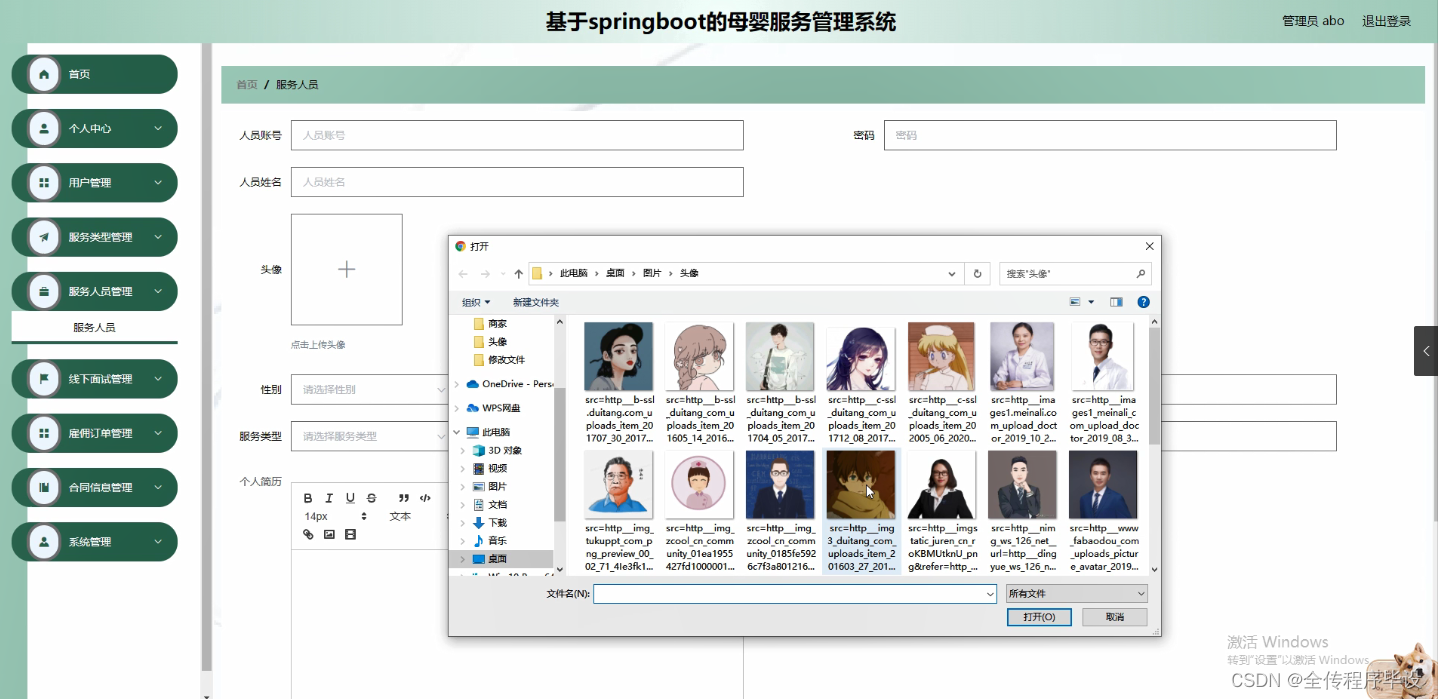Click the insert video icon in the editor
This screenshot has height=699, width=1438.
(x=349, y=534)
